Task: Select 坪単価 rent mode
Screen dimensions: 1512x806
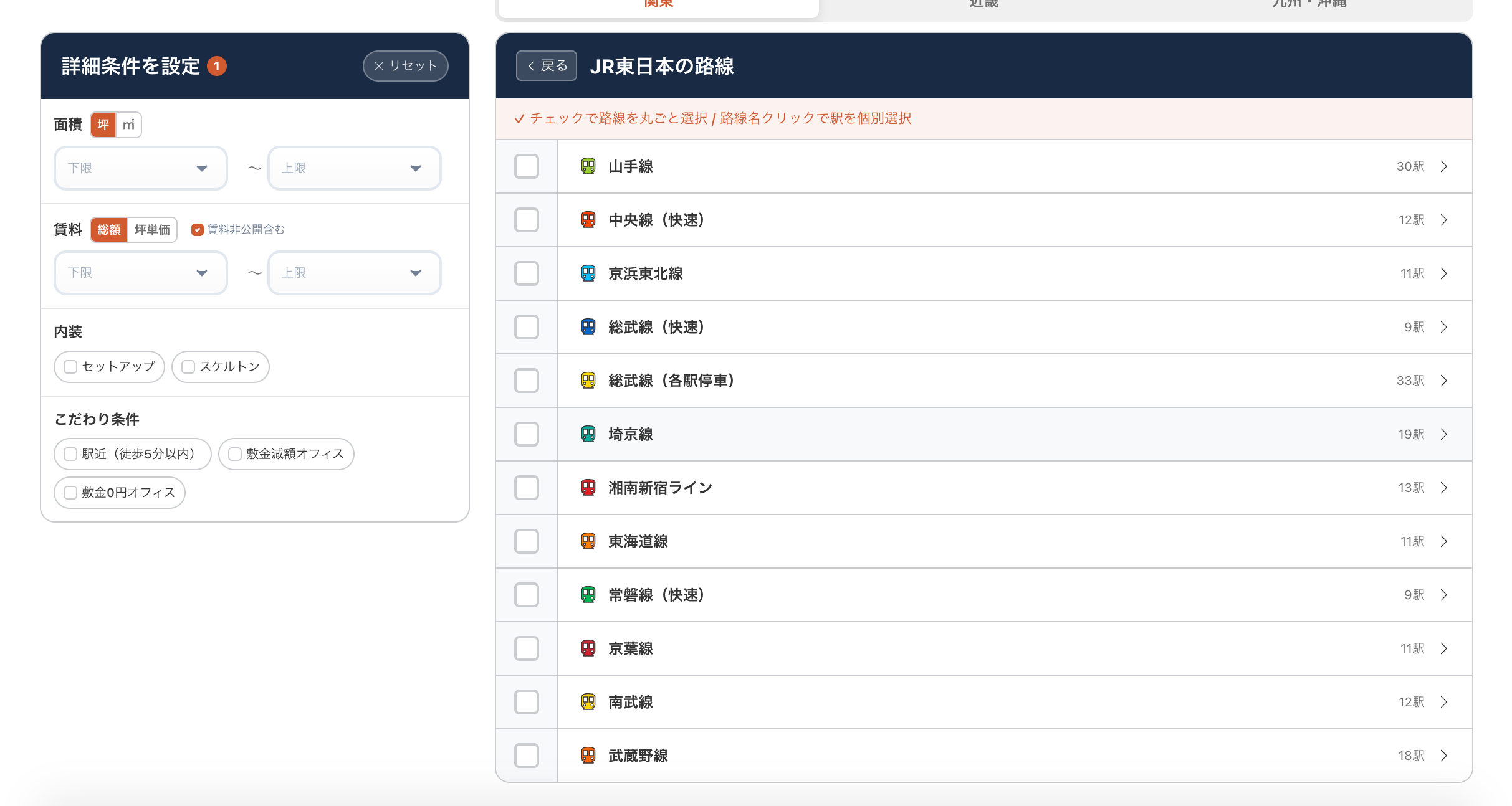Action: click(153, 230)
